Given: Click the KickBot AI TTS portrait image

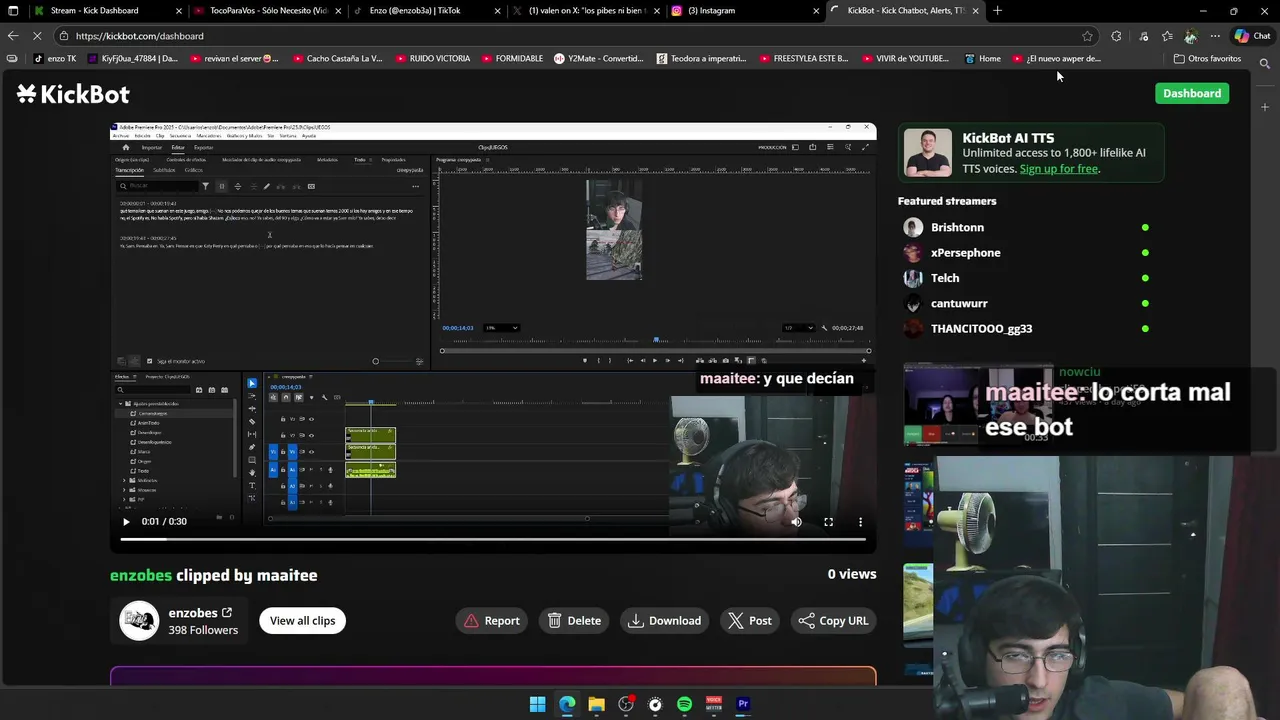Looking at the screenshot, I should [x=928, y=153].
